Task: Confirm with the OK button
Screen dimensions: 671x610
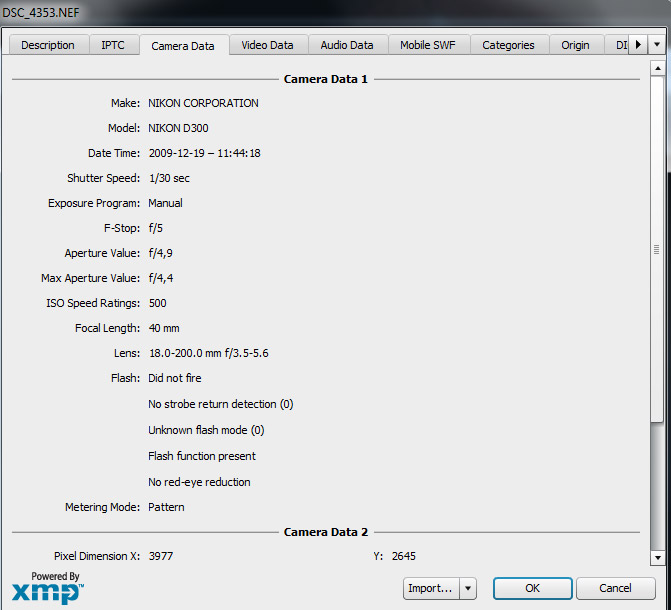Action: tap(532, 588)
